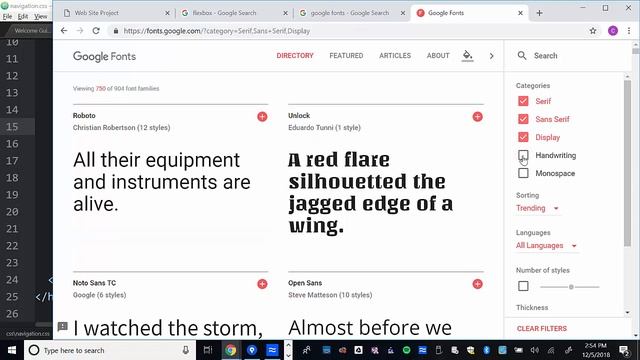The image size is (640, 360).
Task: Open the Edit menu in the editor window
Action: click(x=23, y=17)
